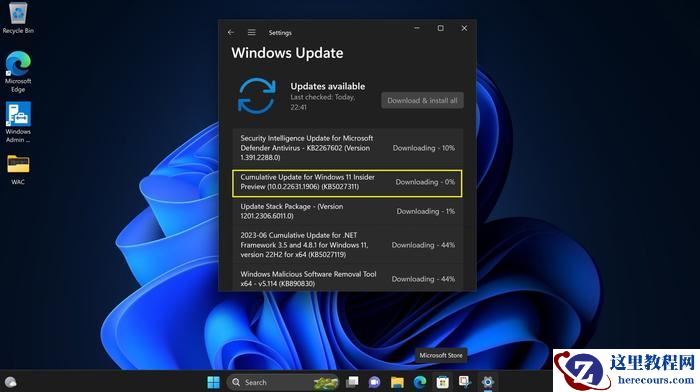Viewport: 700px width, 392px height.
Task: Click the Download & install all button
Action: (x=422, y=100)
